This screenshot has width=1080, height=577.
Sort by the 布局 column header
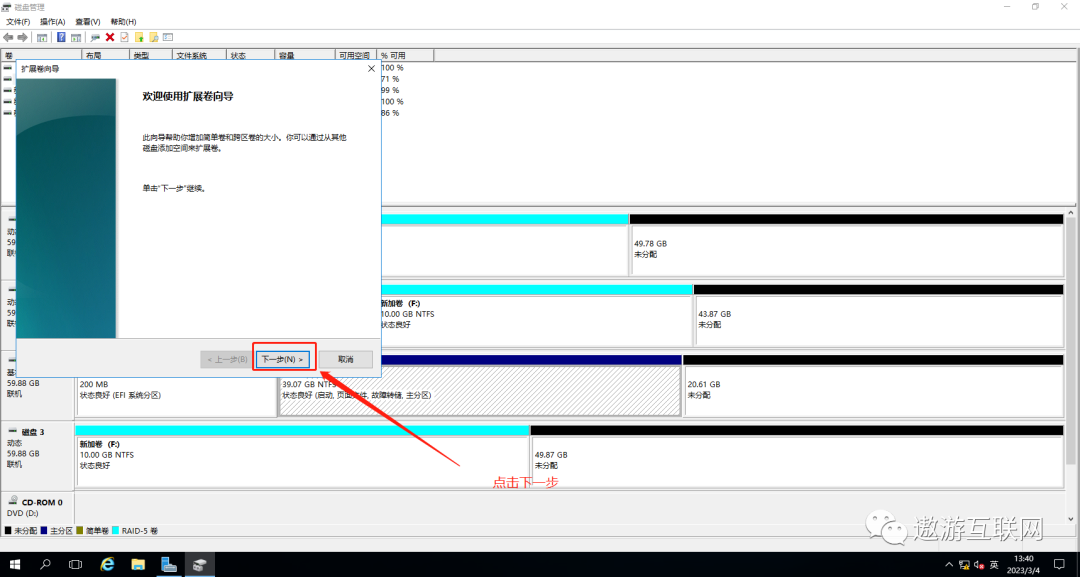tap(106, 56)
